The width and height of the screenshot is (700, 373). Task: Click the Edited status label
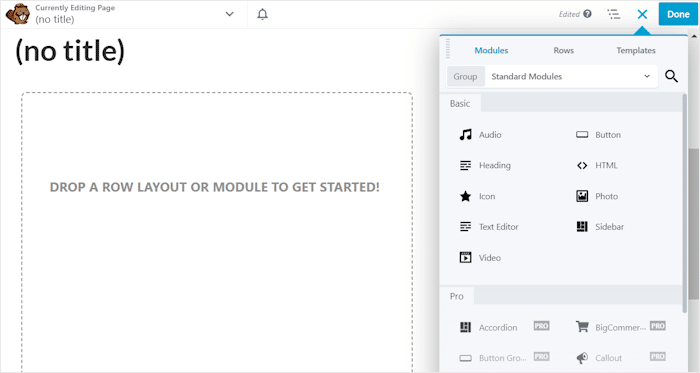[569, 14]
